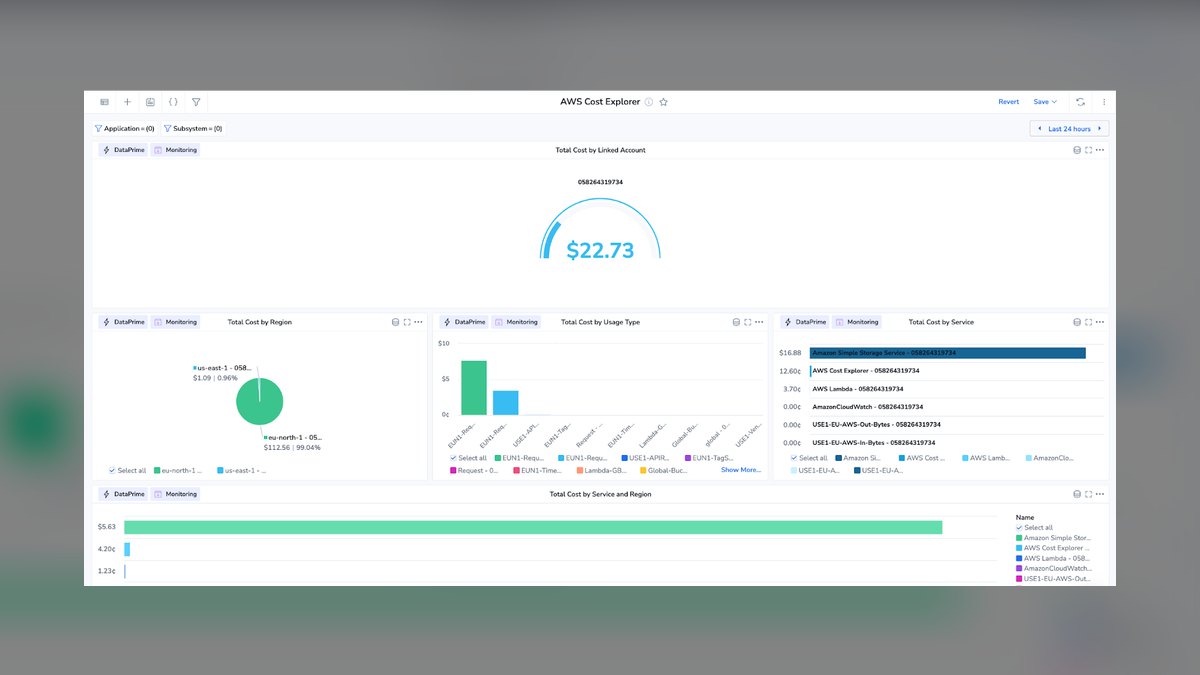Image resolution: width=1200 pixels, height=675 pixels.
Task: Click the Amazon Simple Storage Service bar
Action: [x=947, y=353]
